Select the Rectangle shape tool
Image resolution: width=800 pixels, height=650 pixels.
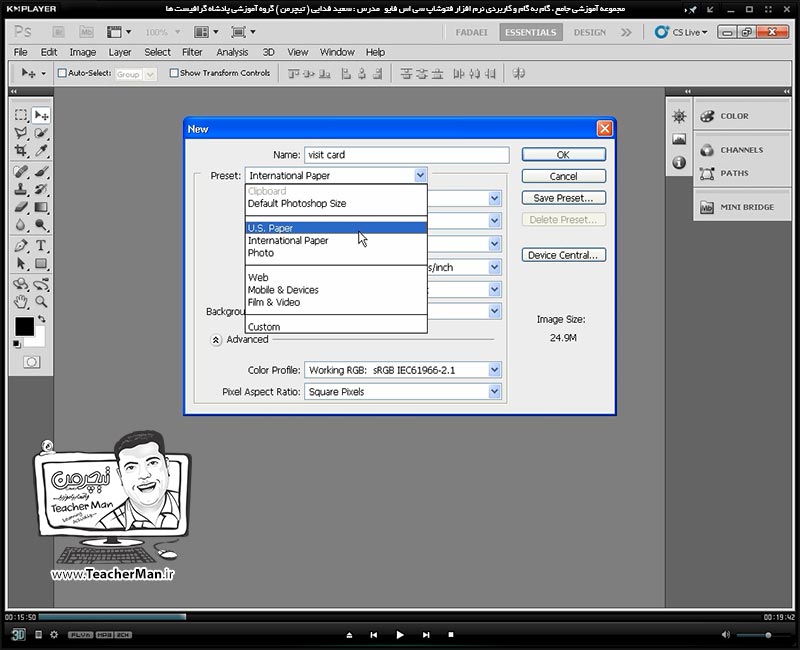pyautogui.click(x=41, y=264)
